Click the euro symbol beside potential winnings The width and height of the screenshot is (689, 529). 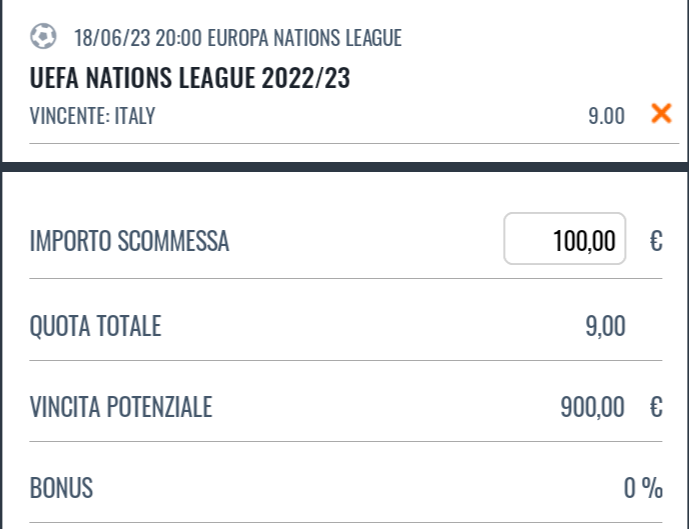655,407
